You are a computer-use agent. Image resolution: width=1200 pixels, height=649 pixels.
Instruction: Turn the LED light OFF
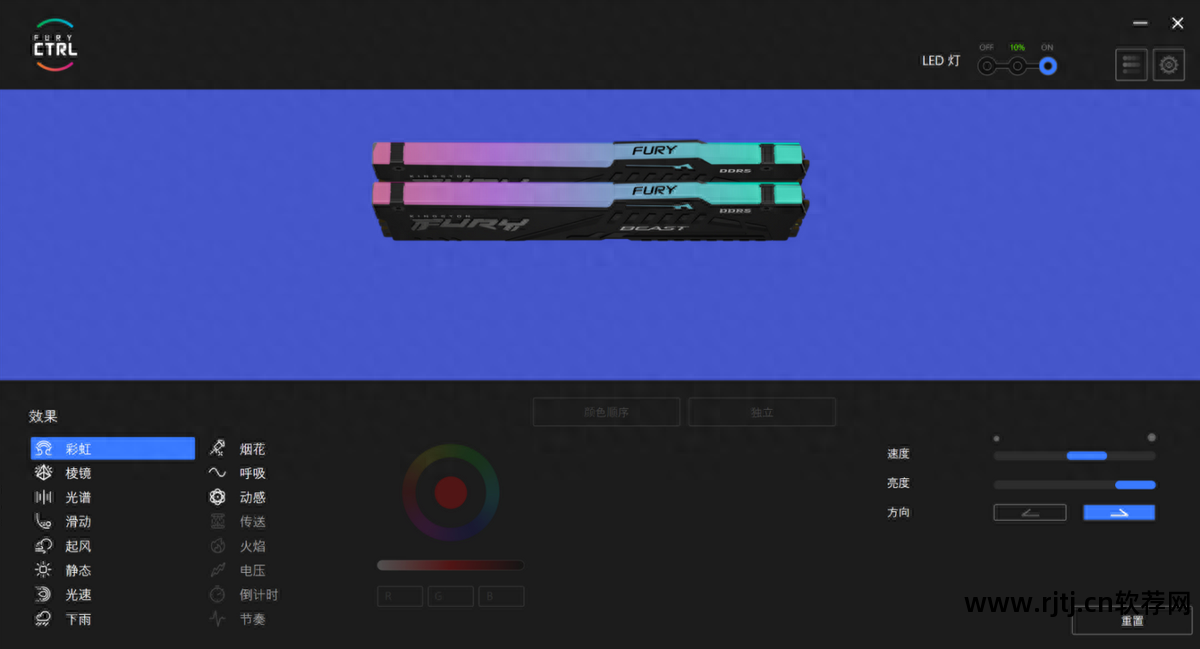click(987, 67)
